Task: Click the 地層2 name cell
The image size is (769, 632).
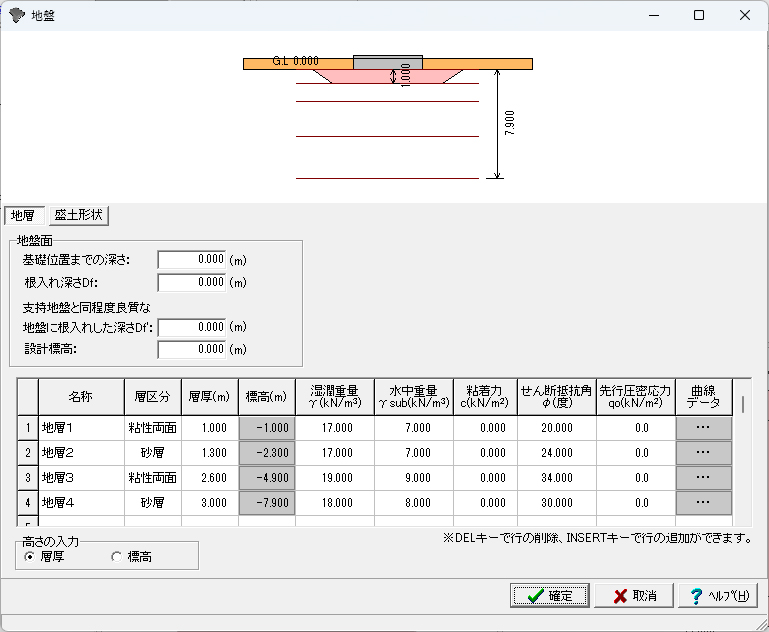Action: tap(81, 453)
